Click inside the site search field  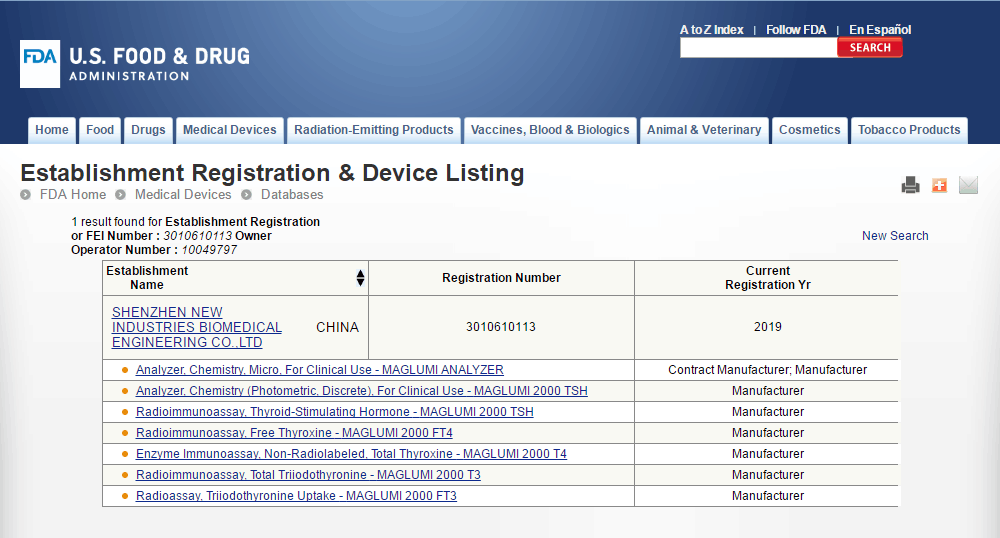point(758,48)
